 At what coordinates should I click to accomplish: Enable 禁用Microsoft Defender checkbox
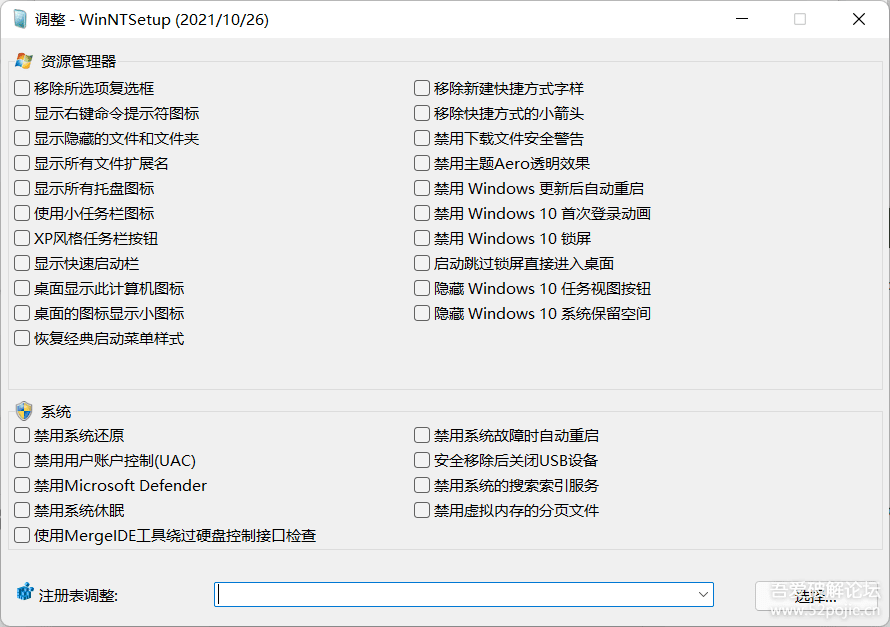[x=22, y=485]
